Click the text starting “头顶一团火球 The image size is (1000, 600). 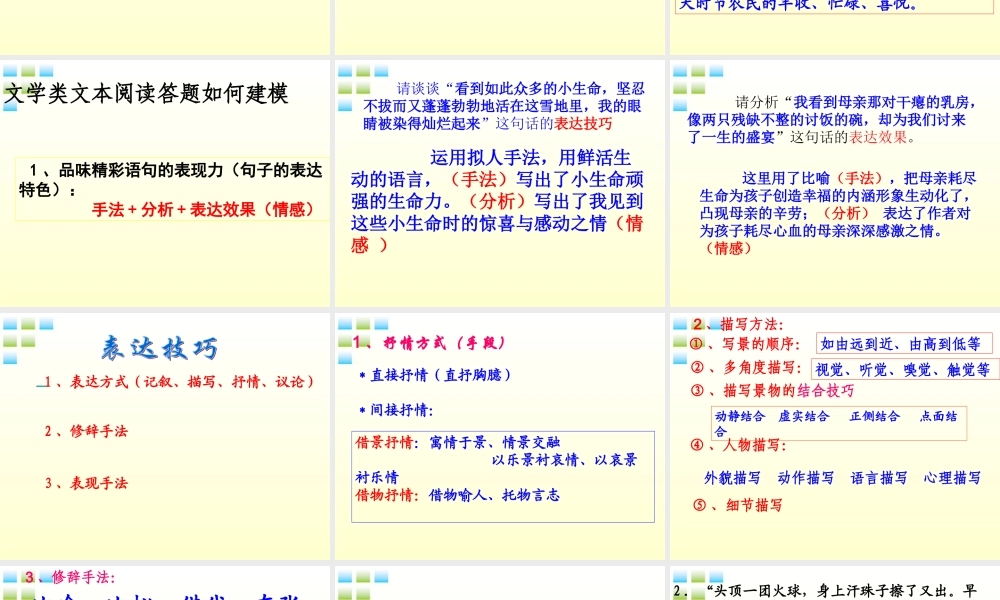(825, 591)
